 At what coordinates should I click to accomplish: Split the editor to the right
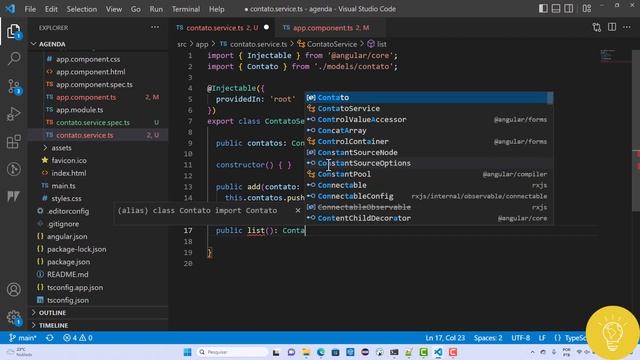[612, 27]
